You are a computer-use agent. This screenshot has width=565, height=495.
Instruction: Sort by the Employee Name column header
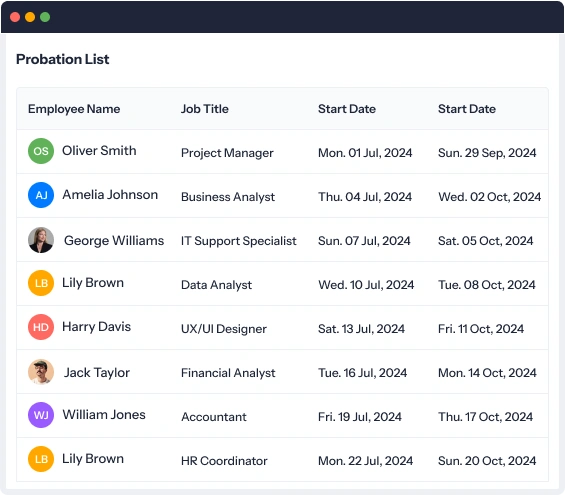pyautogui.click(x=74, y=109)
